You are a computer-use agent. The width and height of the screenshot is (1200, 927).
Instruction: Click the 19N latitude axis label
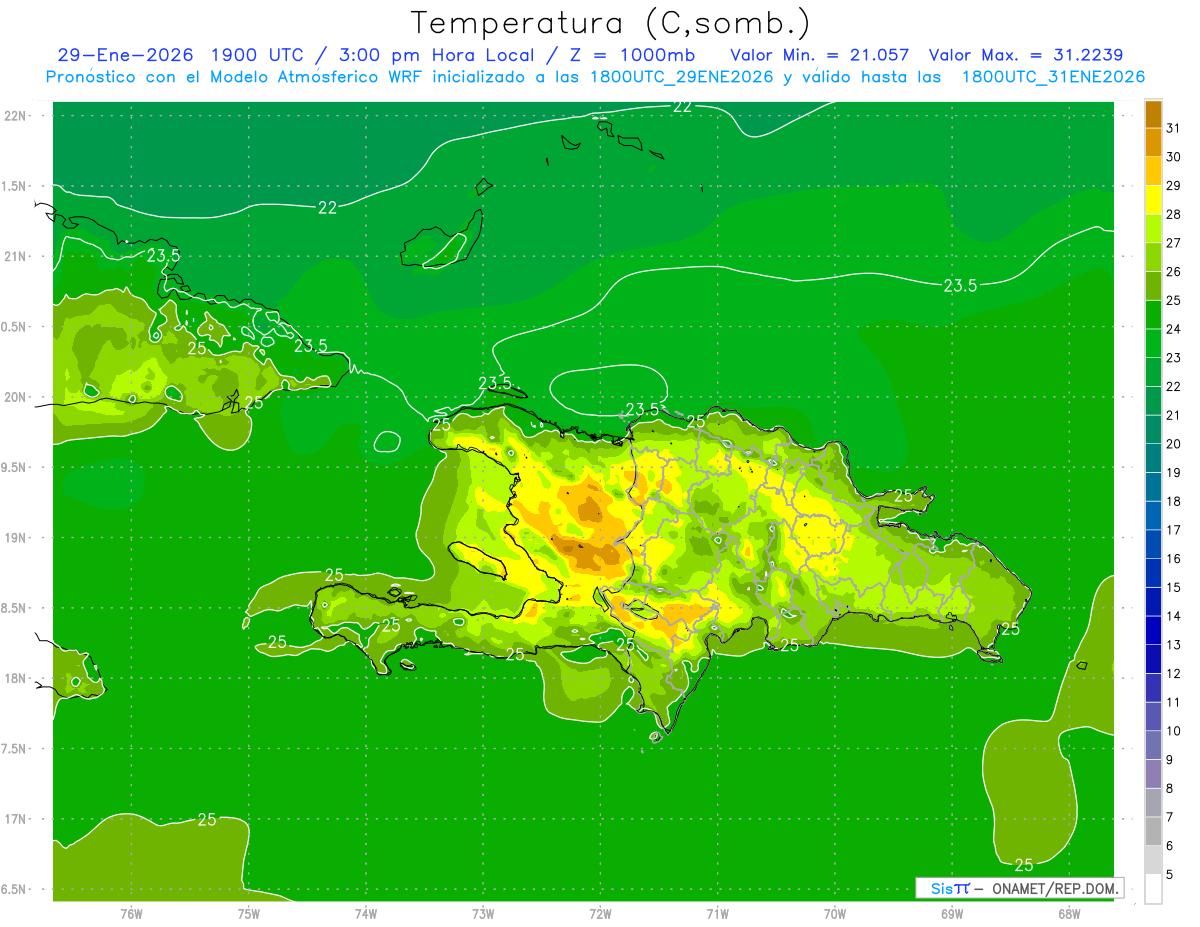click(x=16, y=538)
